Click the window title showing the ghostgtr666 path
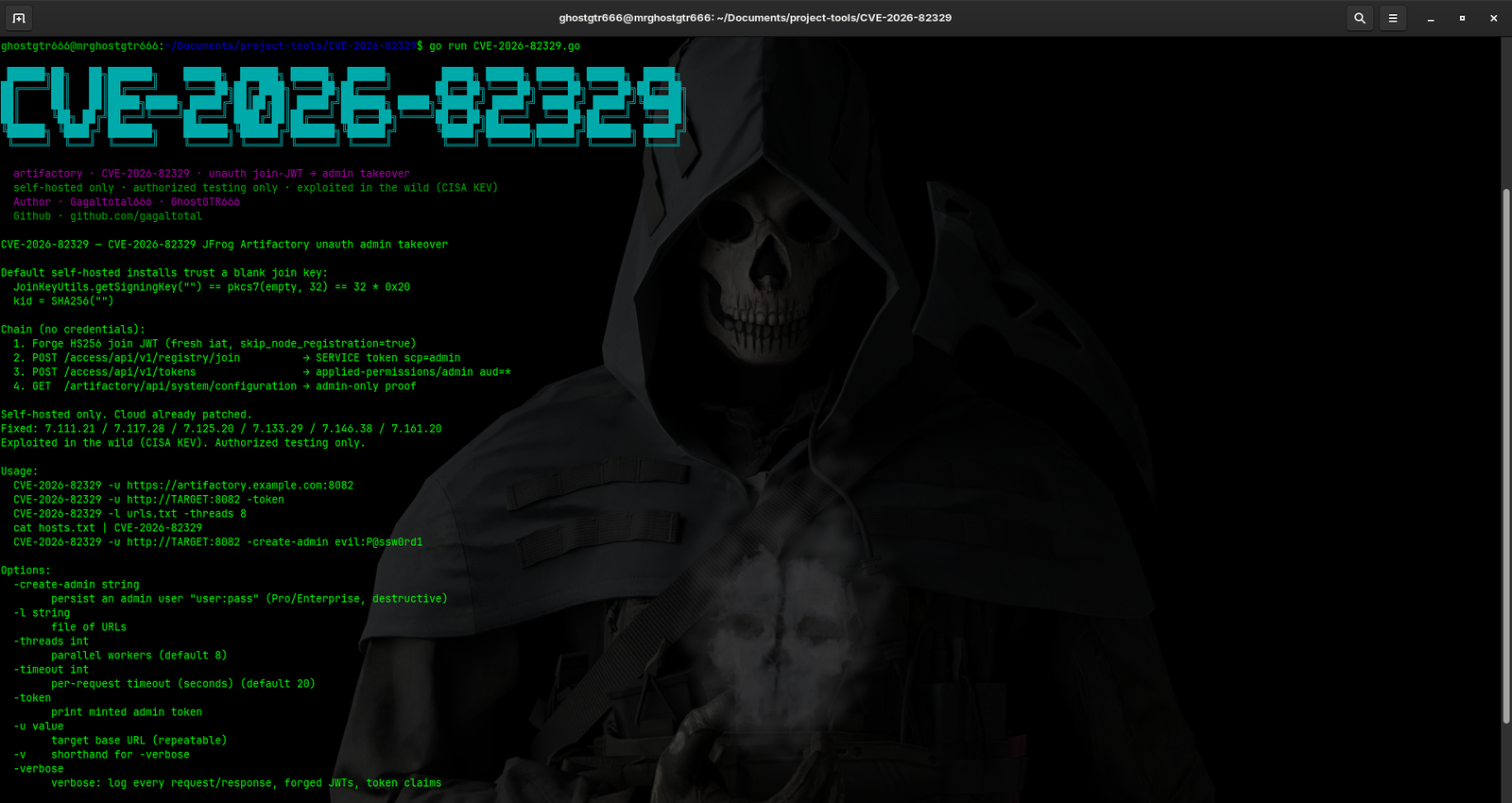The image size is (1512, 803). click(755, 18)
